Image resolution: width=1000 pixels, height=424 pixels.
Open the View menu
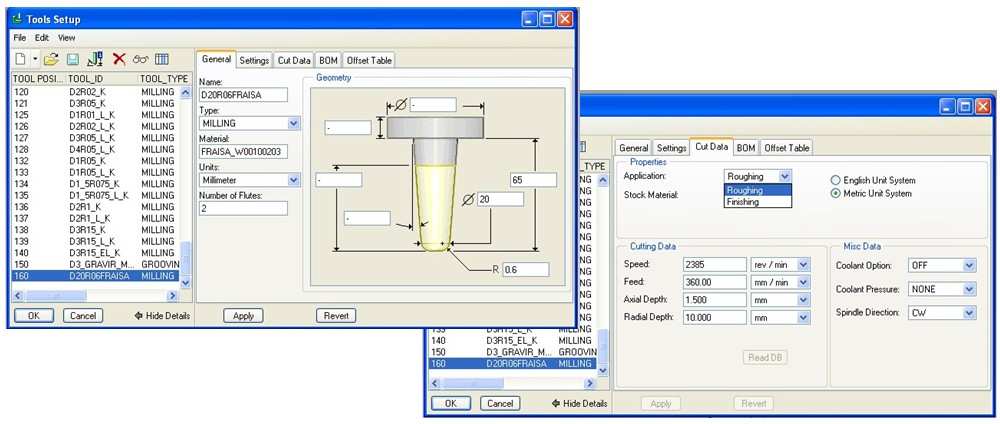pos(67,38)
